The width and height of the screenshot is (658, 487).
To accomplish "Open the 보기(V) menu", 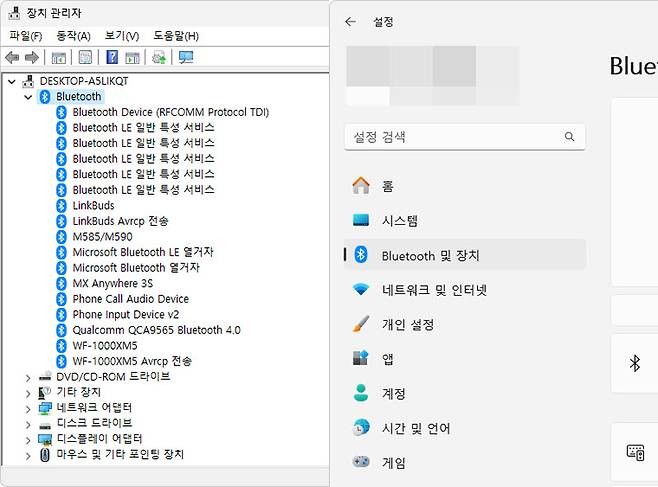I will click(x=122, y=36).
